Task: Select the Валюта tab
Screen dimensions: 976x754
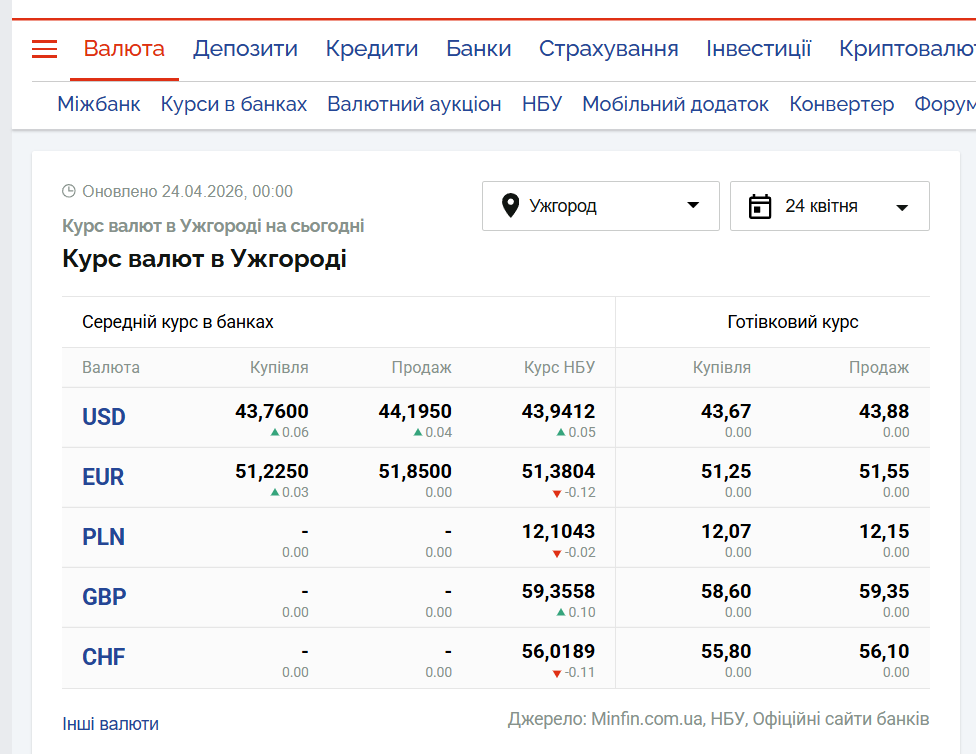Action: [124, 49]
